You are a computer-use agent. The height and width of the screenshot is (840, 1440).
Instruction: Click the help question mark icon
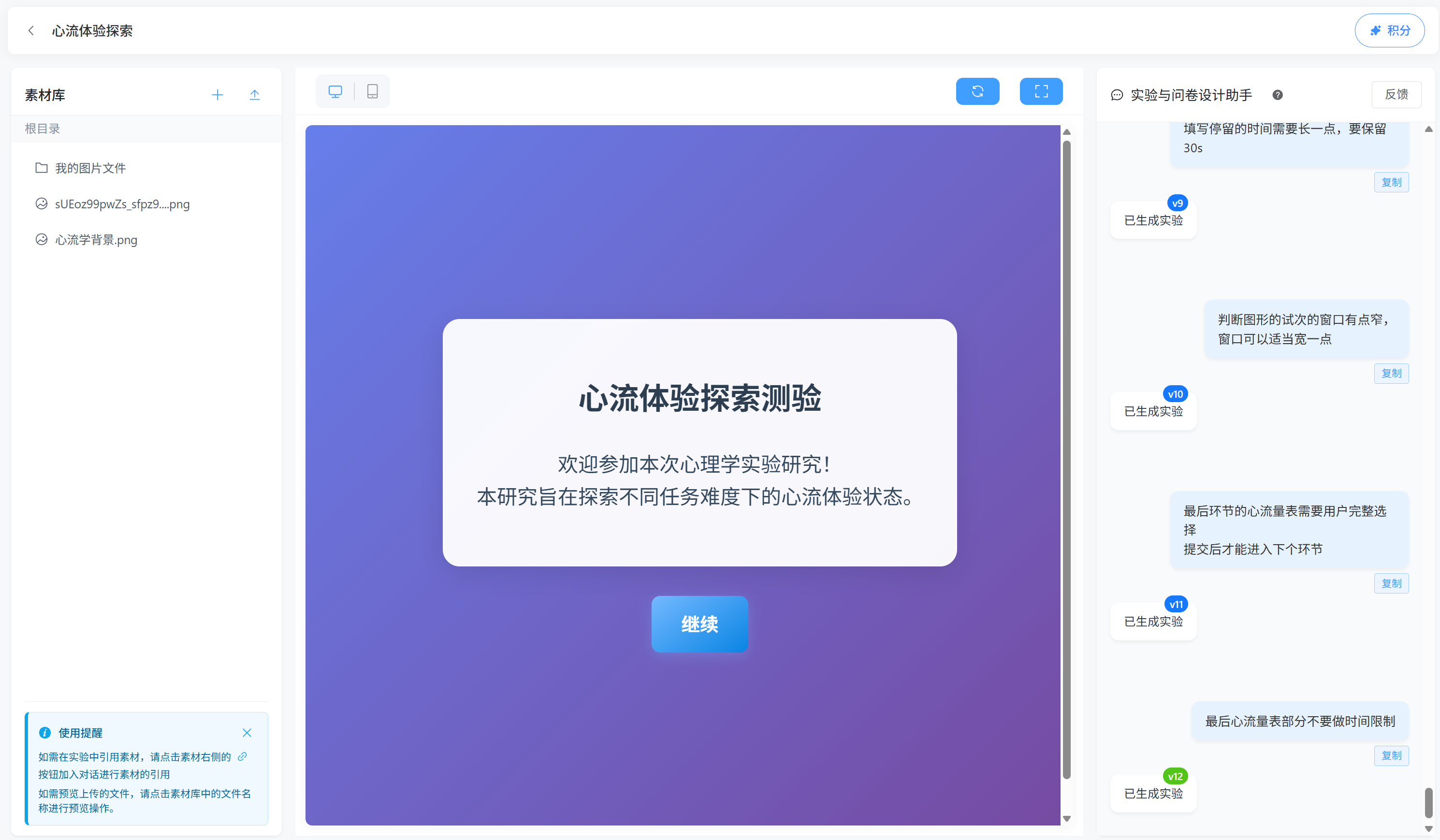click(1278, 95)
